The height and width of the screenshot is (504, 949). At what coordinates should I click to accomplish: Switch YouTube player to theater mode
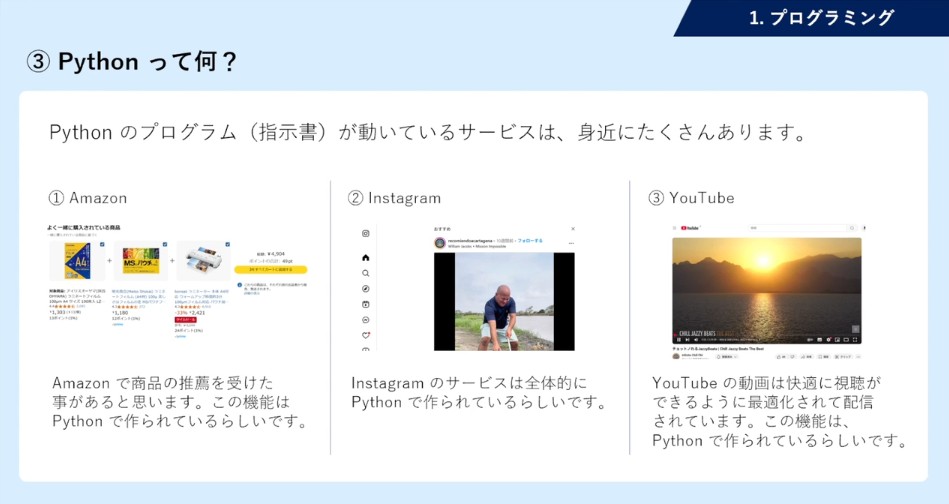point(846,340)
